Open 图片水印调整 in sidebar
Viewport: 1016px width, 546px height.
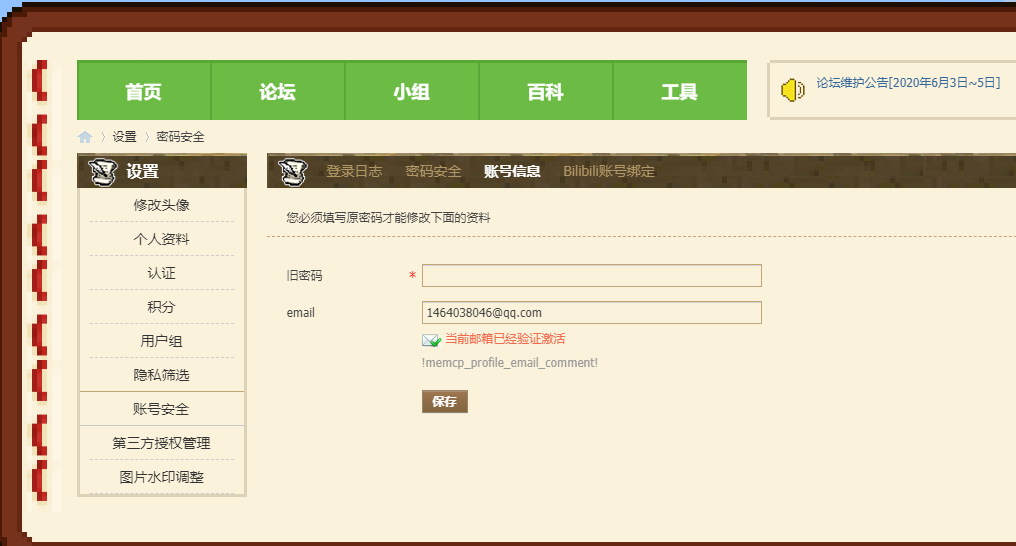[x=161, y=477]
